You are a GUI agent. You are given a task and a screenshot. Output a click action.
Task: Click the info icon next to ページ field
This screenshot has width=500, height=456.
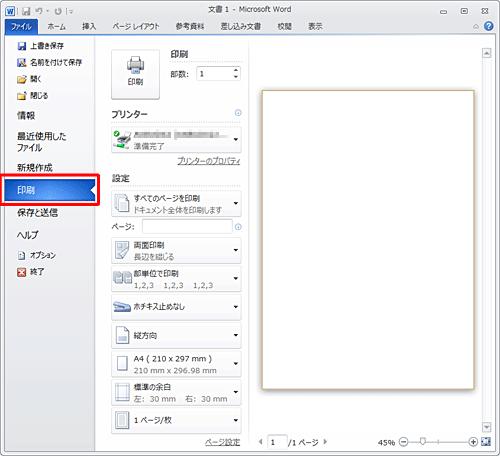tap(238, 227)
